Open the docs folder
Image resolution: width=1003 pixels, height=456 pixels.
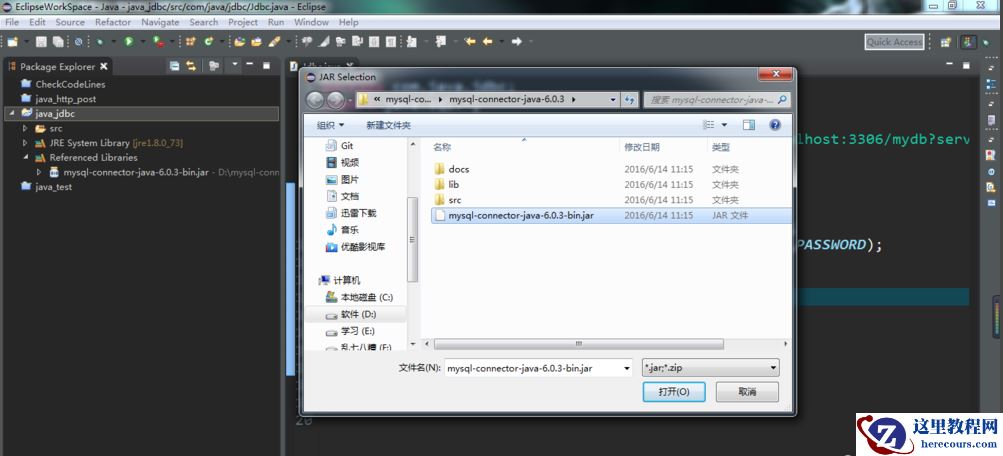point(459,169)
